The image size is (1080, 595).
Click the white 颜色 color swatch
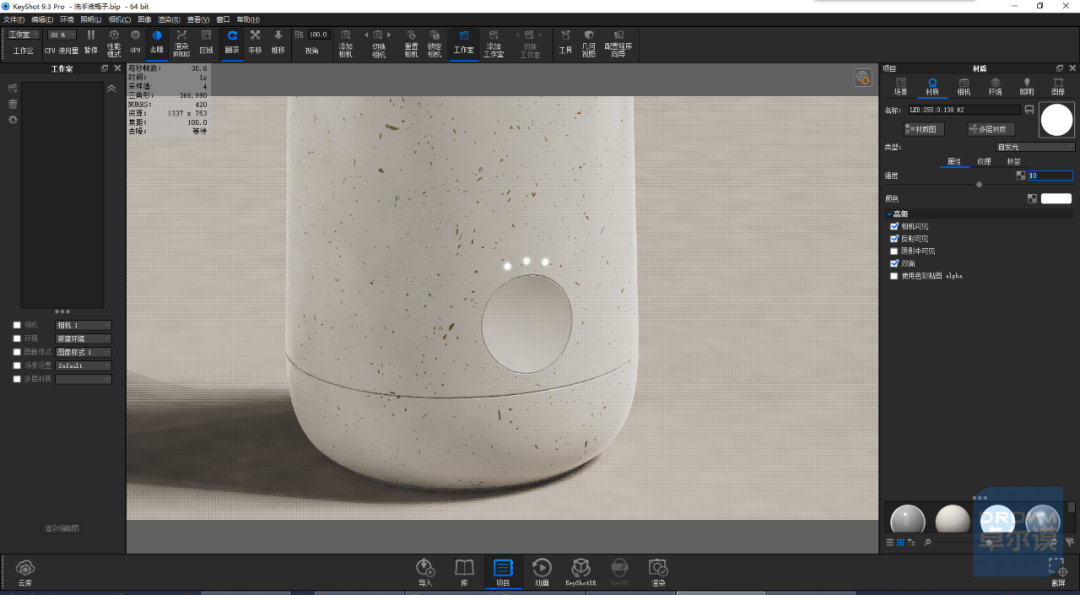click(1056, 198)
